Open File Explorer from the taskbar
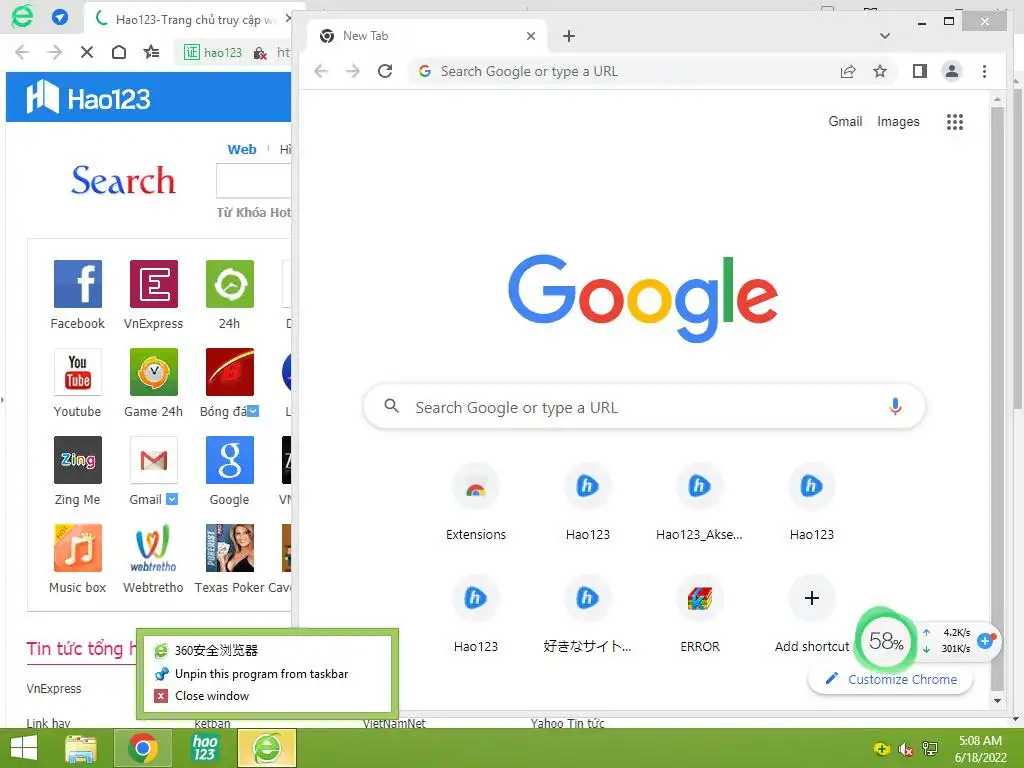This screenshot has height=768, width=1024. coord(81,748)
